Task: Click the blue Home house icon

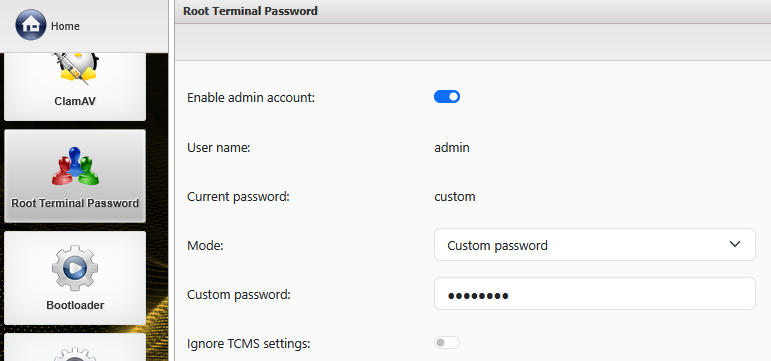Action: click(x=30, y=25)
